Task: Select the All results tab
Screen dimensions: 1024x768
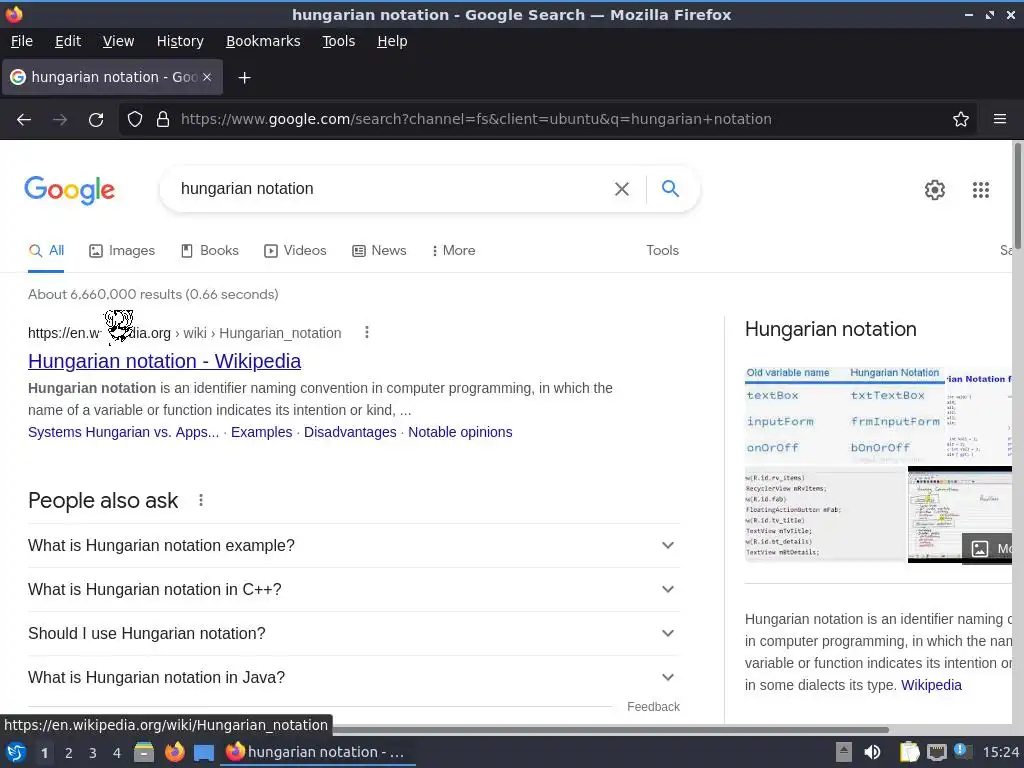Action: tap(46, 251)
